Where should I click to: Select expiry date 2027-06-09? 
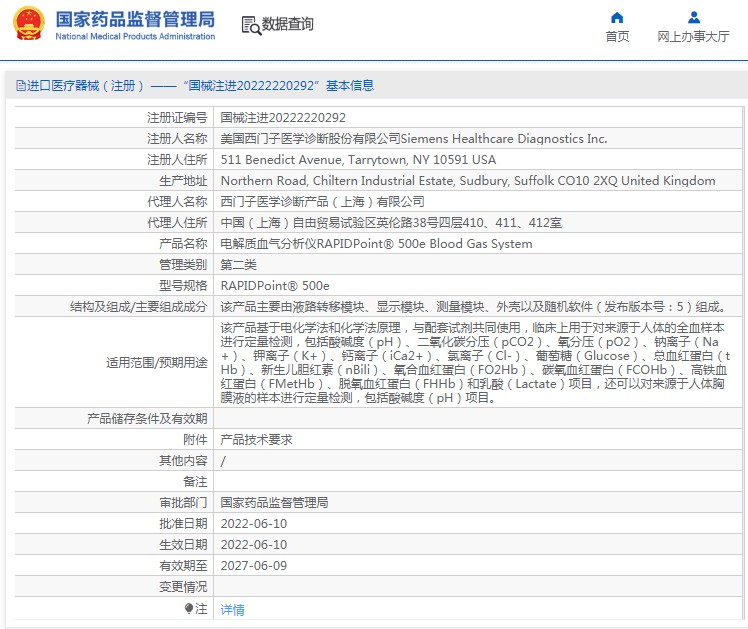click(254, 566)
